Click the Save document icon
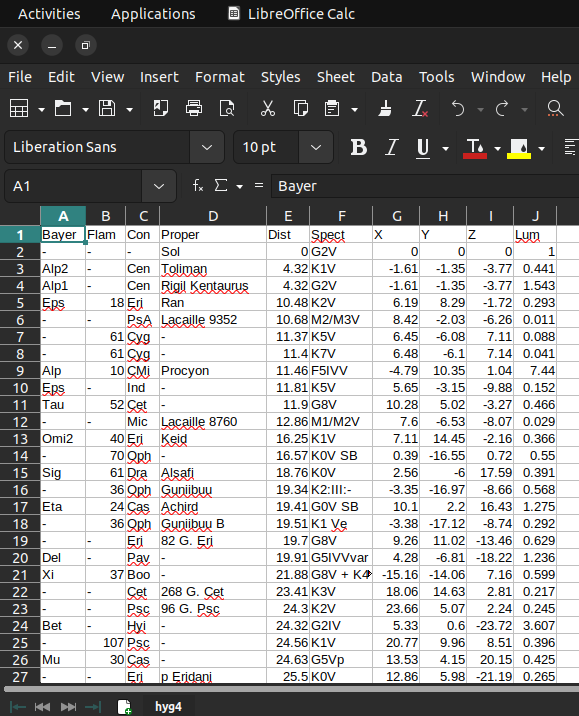The image size is (579, 716). click(107, 109)
